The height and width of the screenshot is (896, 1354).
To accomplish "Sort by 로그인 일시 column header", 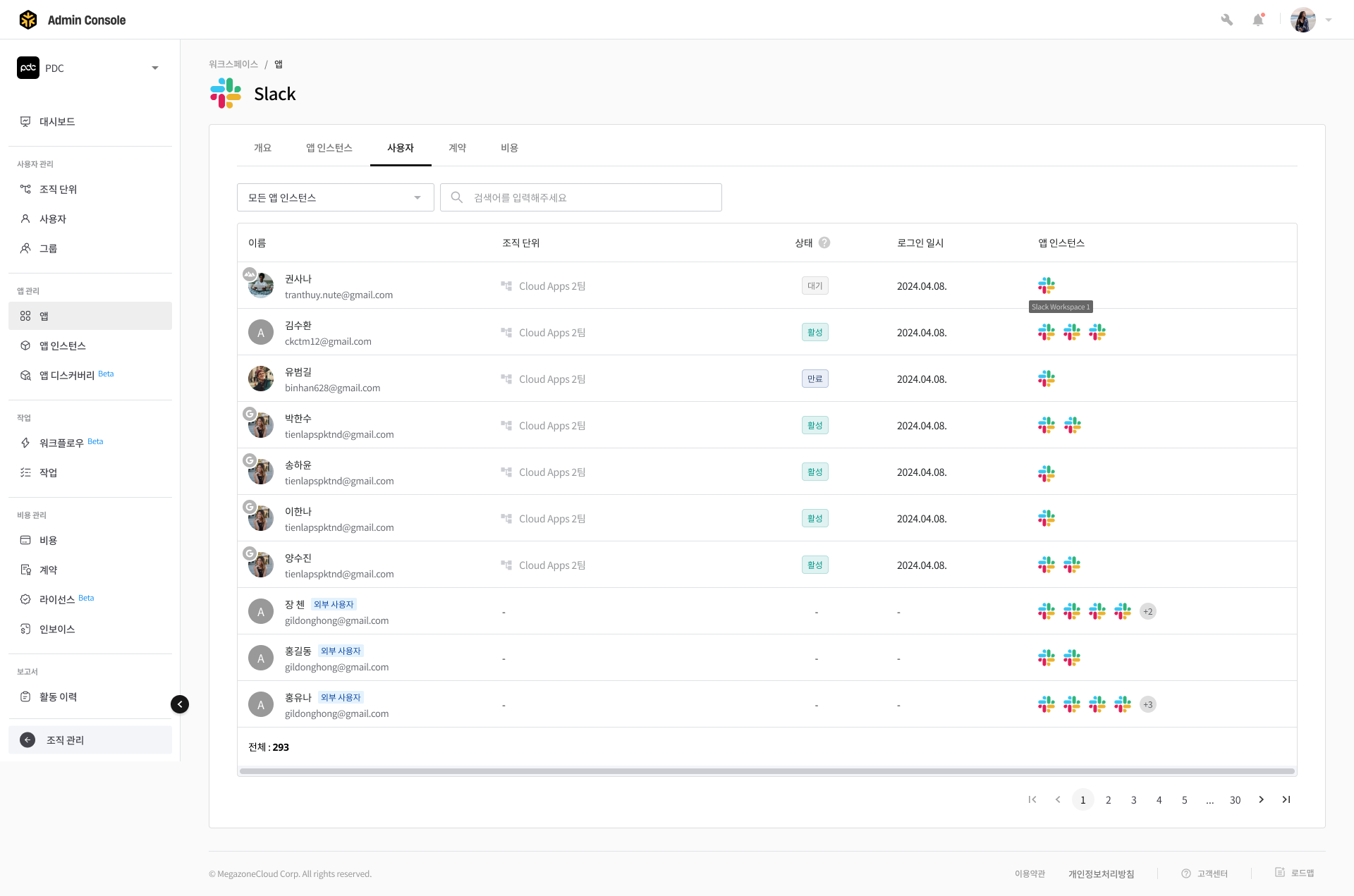I will pos(920,243).
